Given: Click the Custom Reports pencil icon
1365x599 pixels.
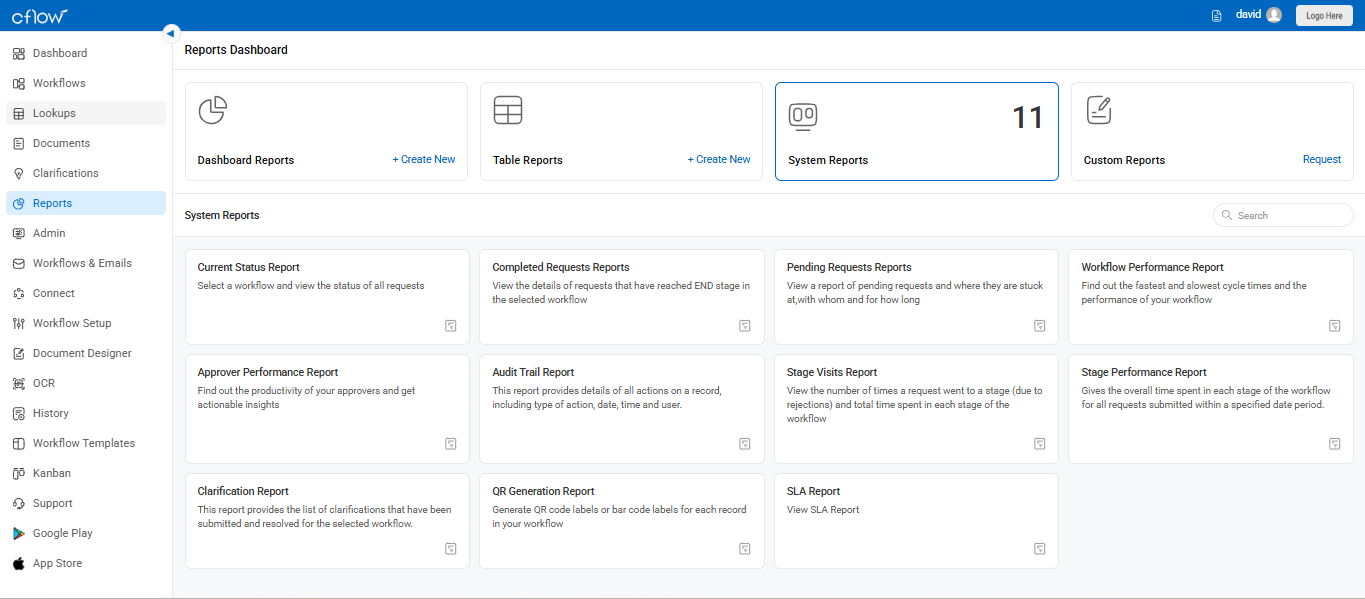Looking at the screenshot, I should coord(1099,110).
